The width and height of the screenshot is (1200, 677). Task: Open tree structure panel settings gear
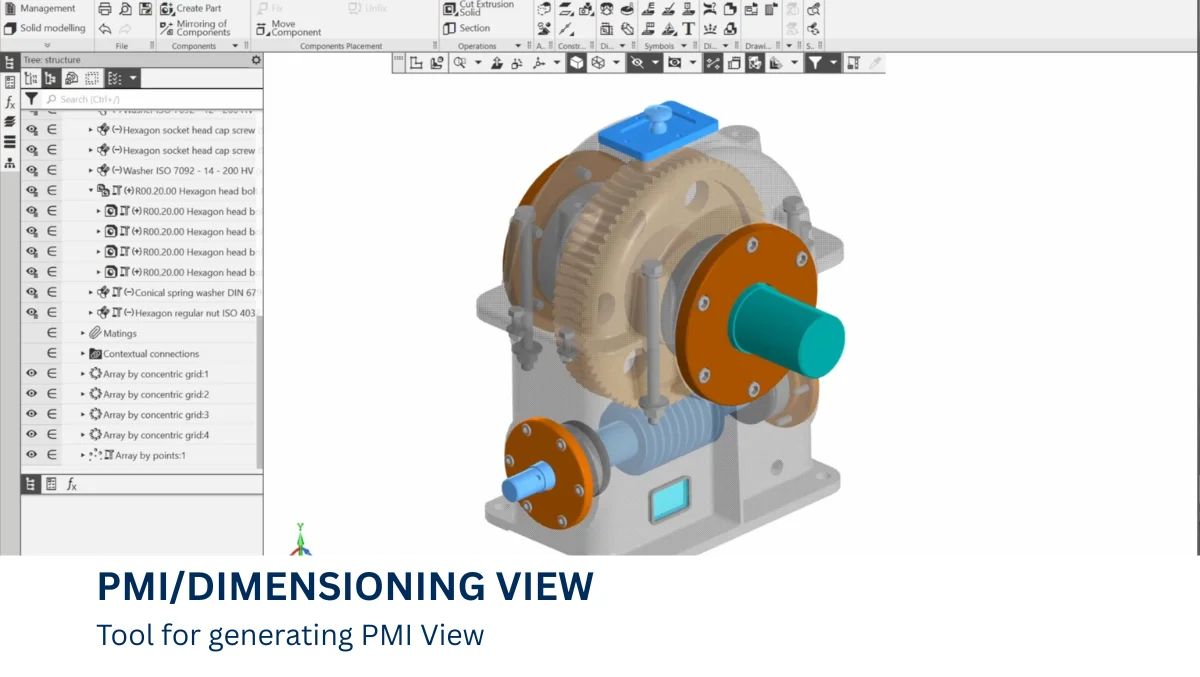[x=255, y=60]
